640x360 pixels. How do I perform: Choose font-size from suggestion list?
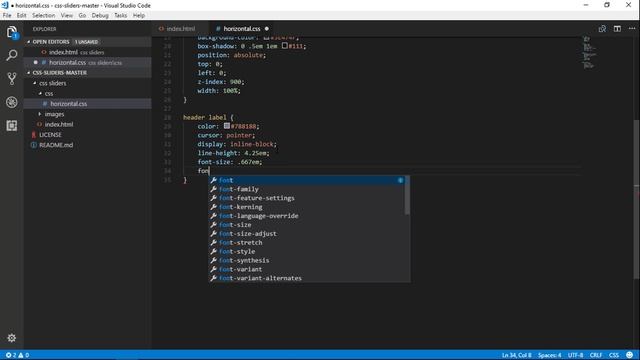tap(307, 225)
